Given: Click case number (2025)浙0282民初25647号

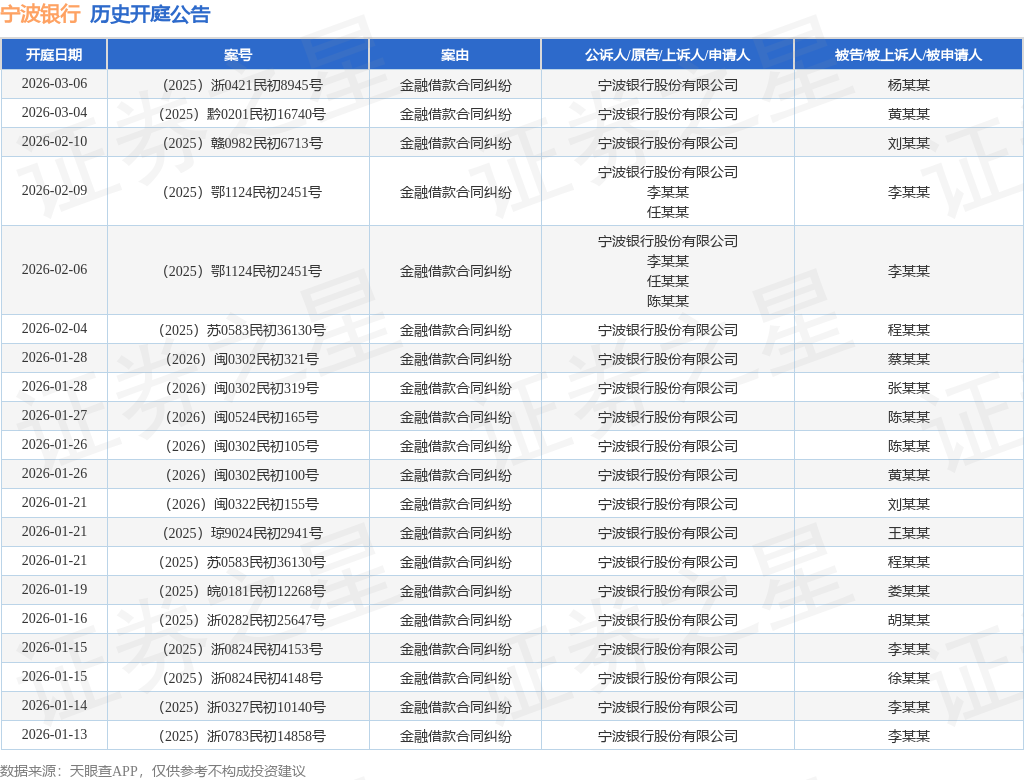Looking at the screenshot, I should tap(242, 620).
